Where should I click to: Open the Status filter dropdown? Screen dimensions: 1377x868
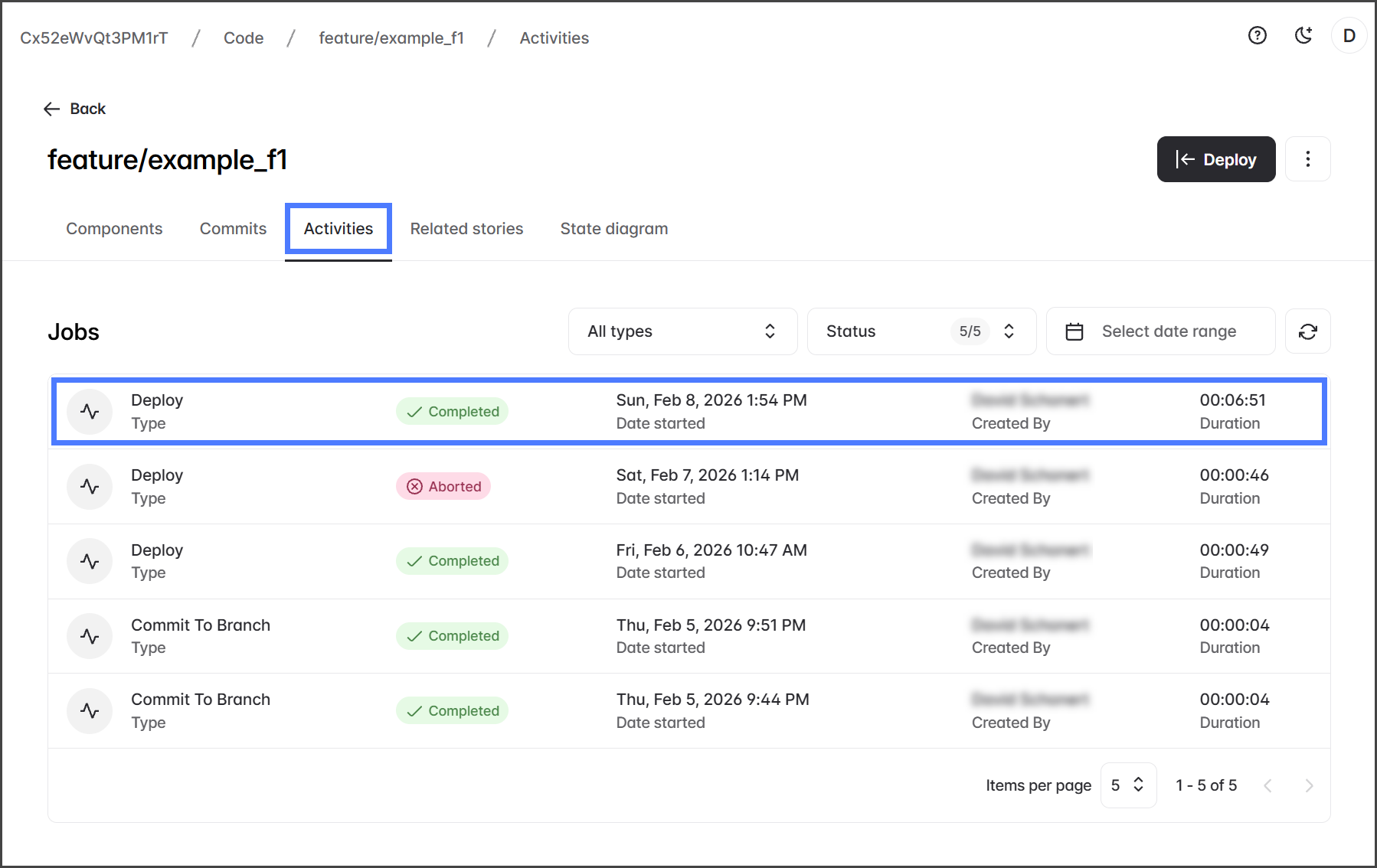click(921, 331)
